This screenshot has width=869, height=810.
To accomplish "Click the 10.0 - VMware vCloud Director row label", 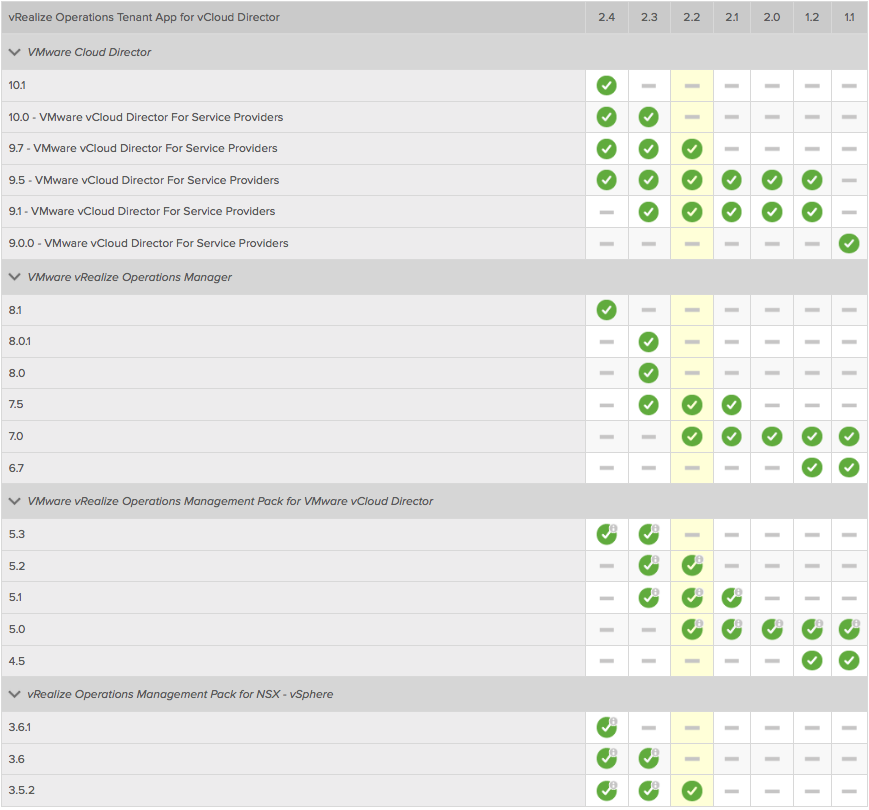I will click(146, 117).
